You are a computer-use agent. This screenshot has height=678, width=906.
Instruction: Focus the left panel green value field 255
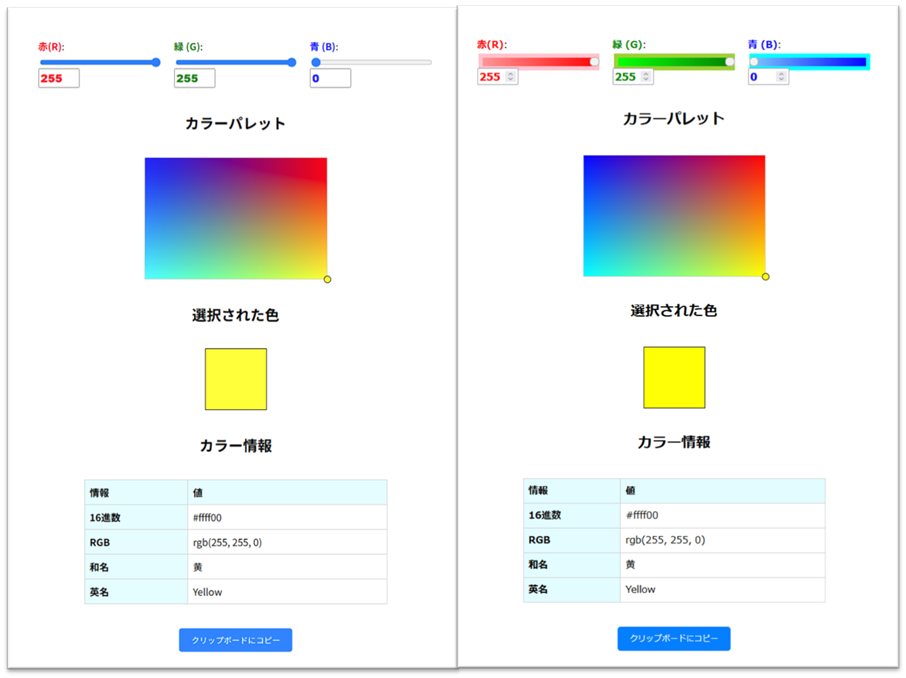point(195,78)
